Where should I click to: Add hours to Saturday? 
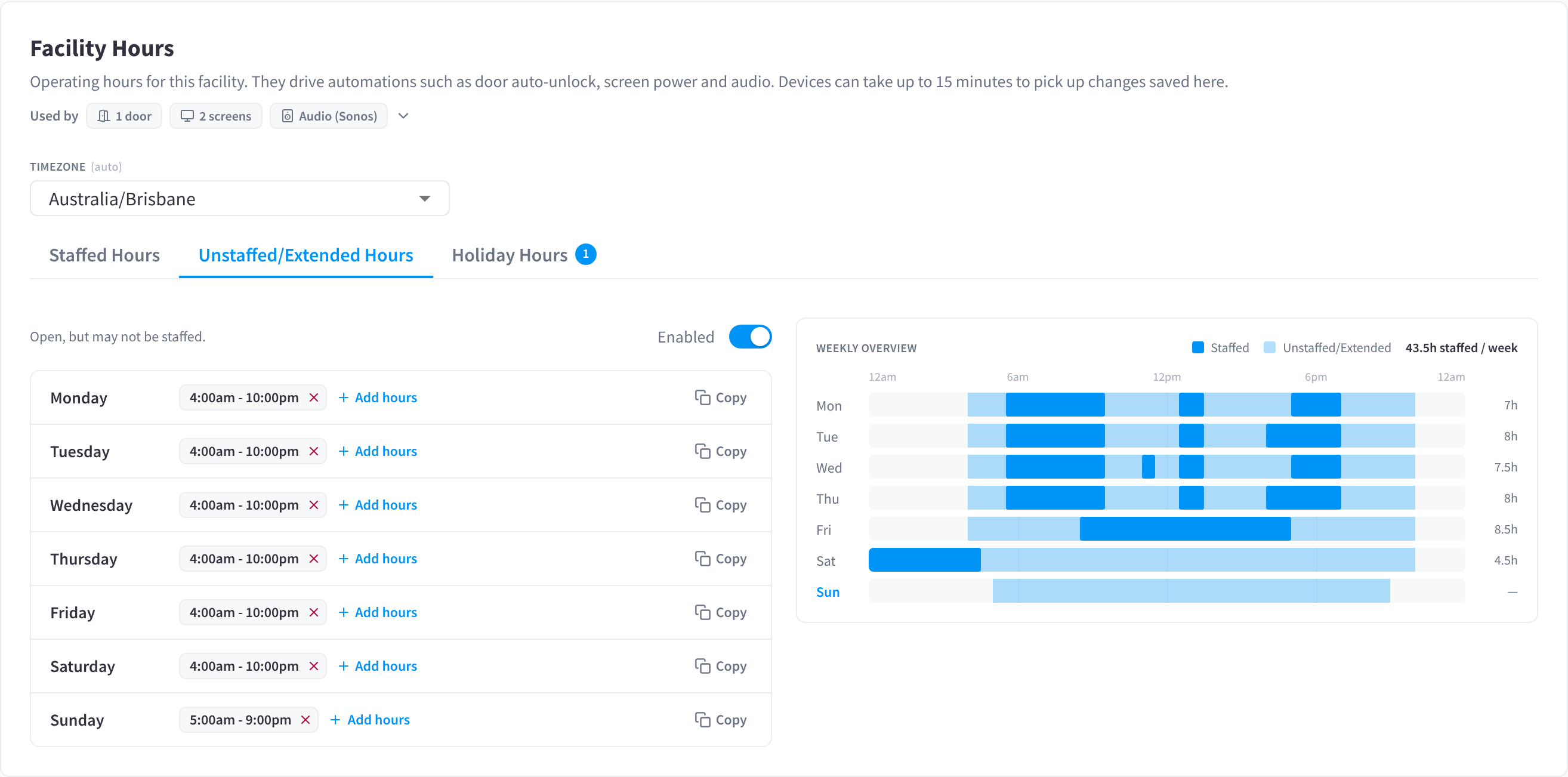(378, 665)
